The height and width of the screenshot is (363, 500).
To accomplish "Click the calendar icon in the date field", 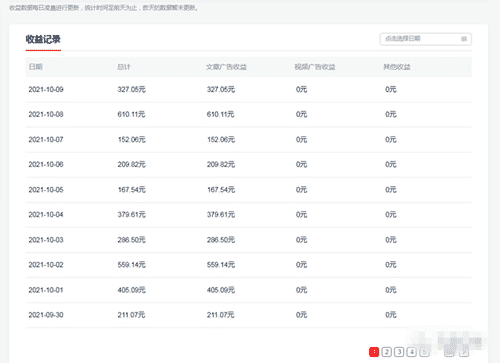I will tap(464, 39).
